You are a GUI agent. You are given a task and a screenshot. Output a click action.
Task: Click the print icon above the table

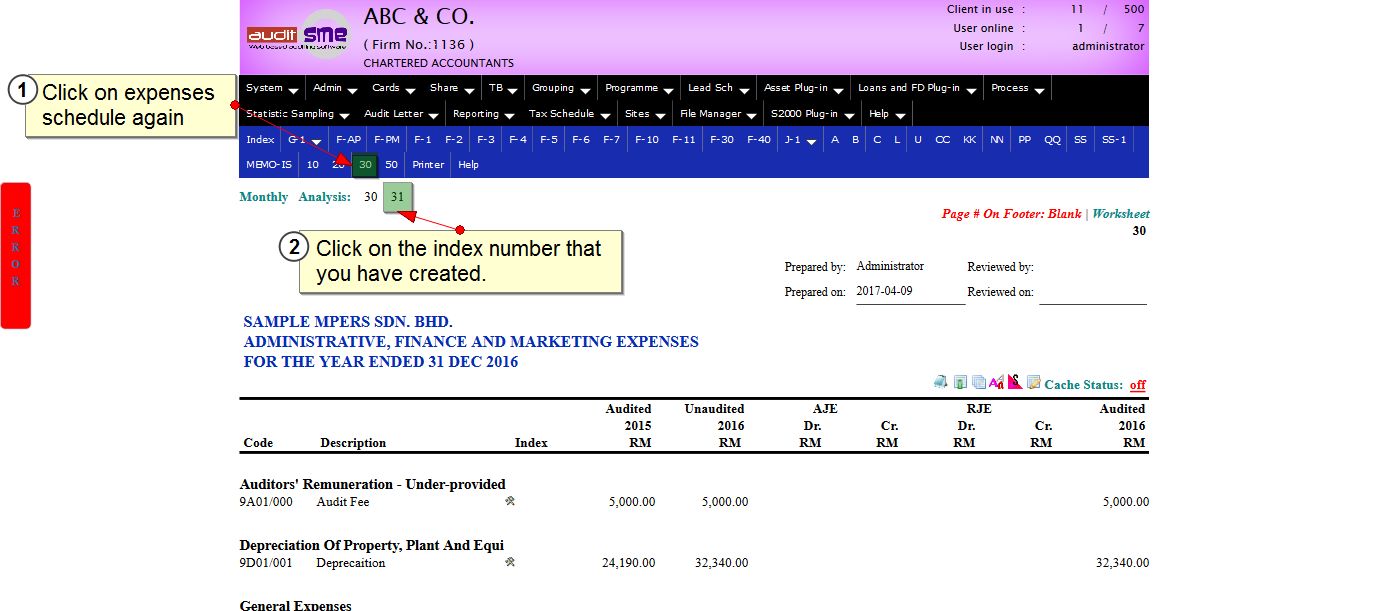point(941,382)
